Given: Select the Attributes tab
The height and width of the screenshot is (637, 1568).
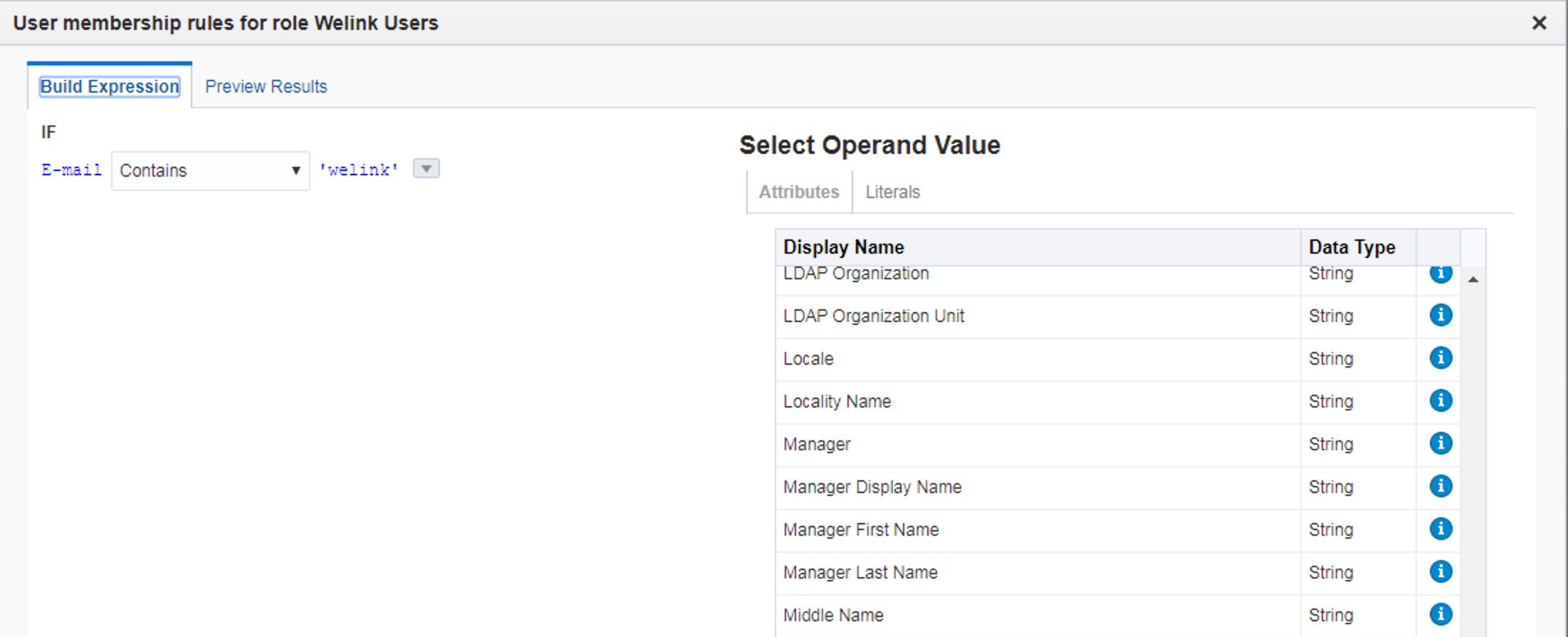Looking at the screenshot, I should click(799, 192).
